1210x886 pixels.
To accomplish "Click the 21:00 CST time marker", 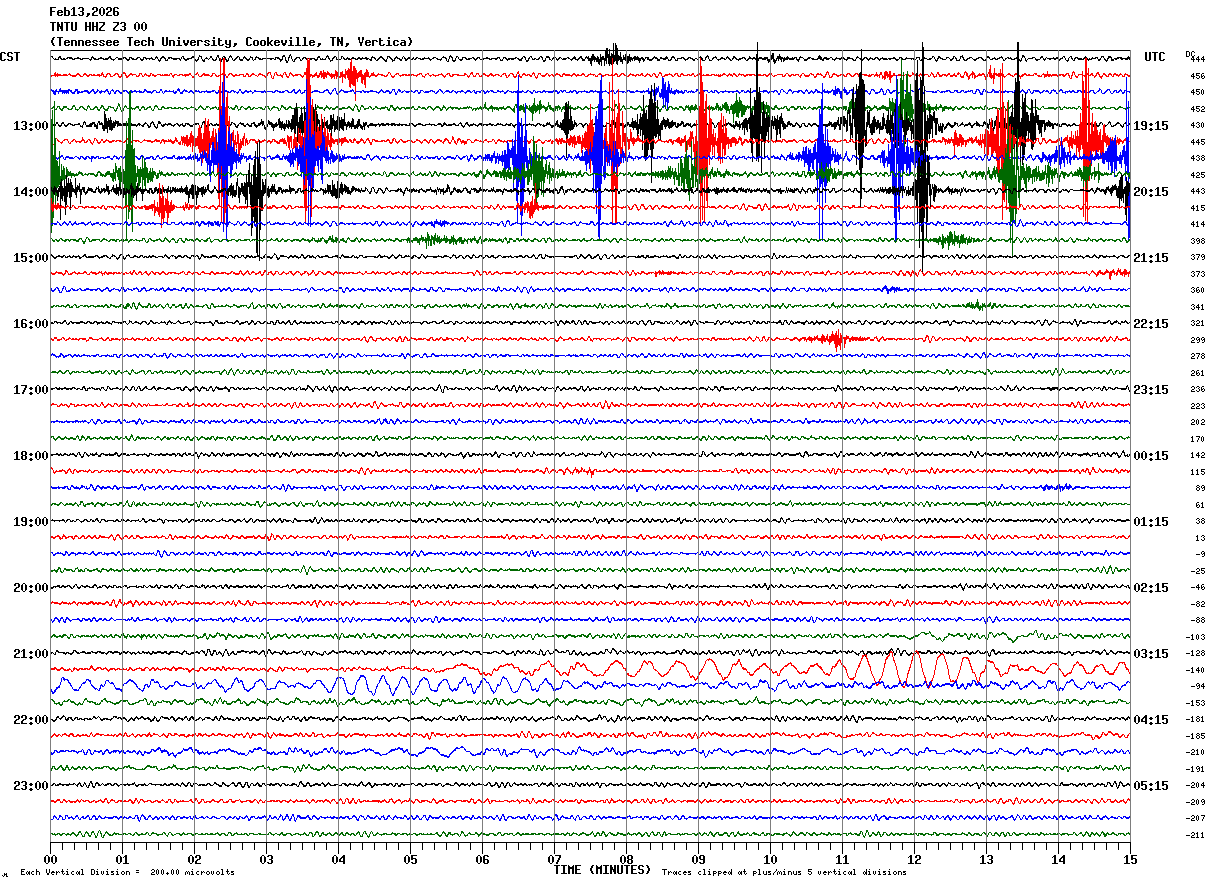I will [x=30, y=654].
